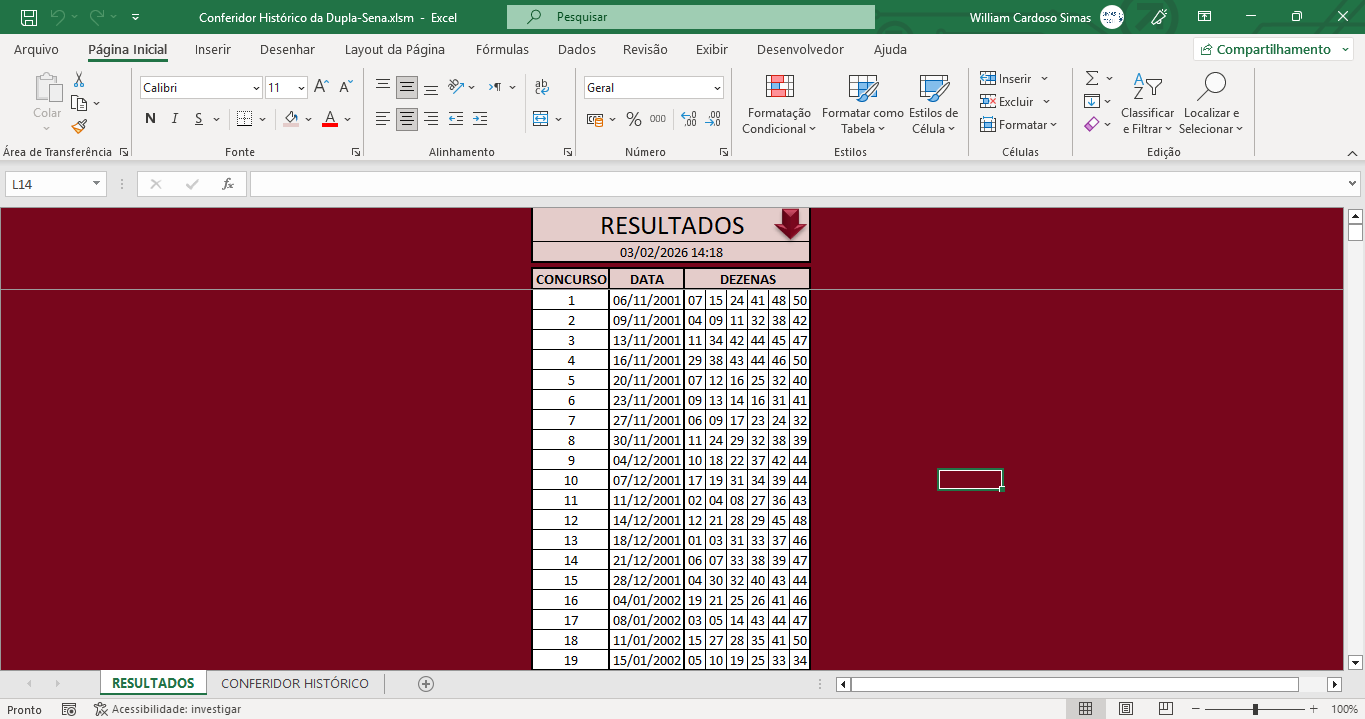Viewport: 1365px width, 719px height.
Task: Center text horizontally
Action: (x=407, y=119)
